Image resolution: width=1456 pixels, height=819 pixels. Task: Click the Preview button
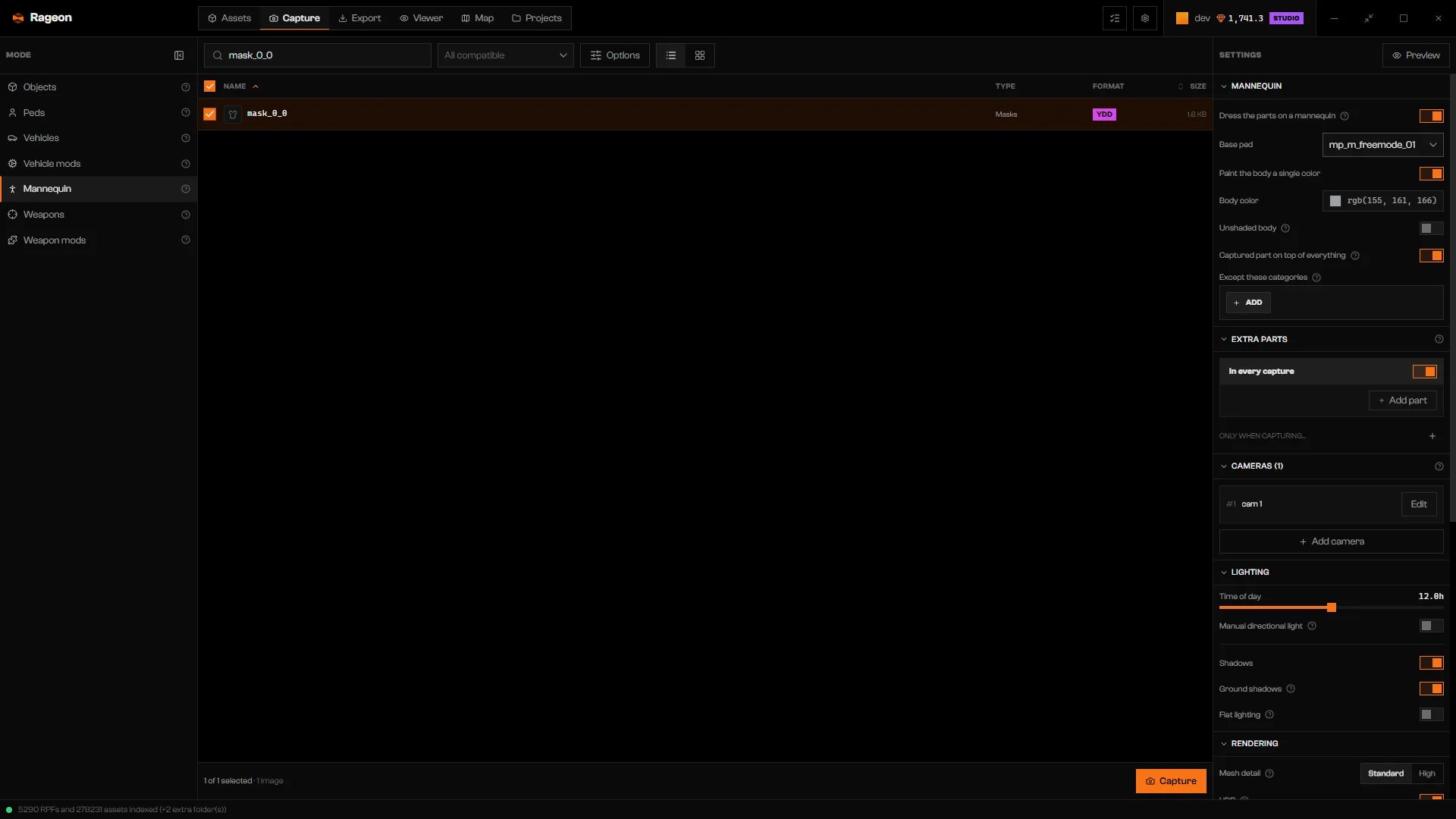[x=1416, y=55]
